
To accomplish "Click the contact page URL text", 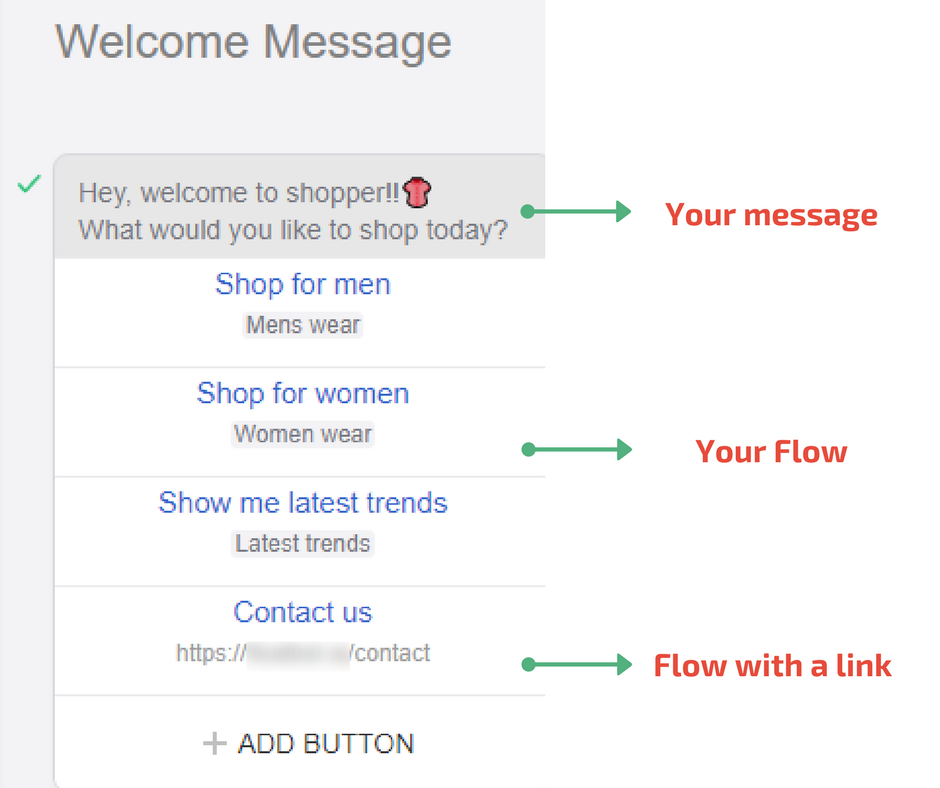I will pyautogui.click(x=302, y=653).
